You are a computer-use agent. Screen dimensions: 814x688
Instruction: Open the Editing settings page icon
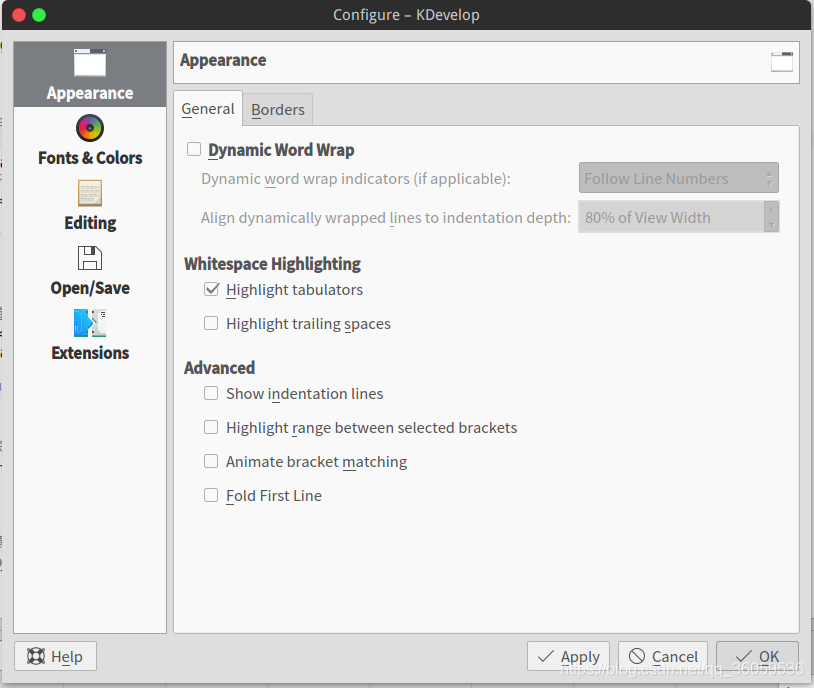click(90, 193)
